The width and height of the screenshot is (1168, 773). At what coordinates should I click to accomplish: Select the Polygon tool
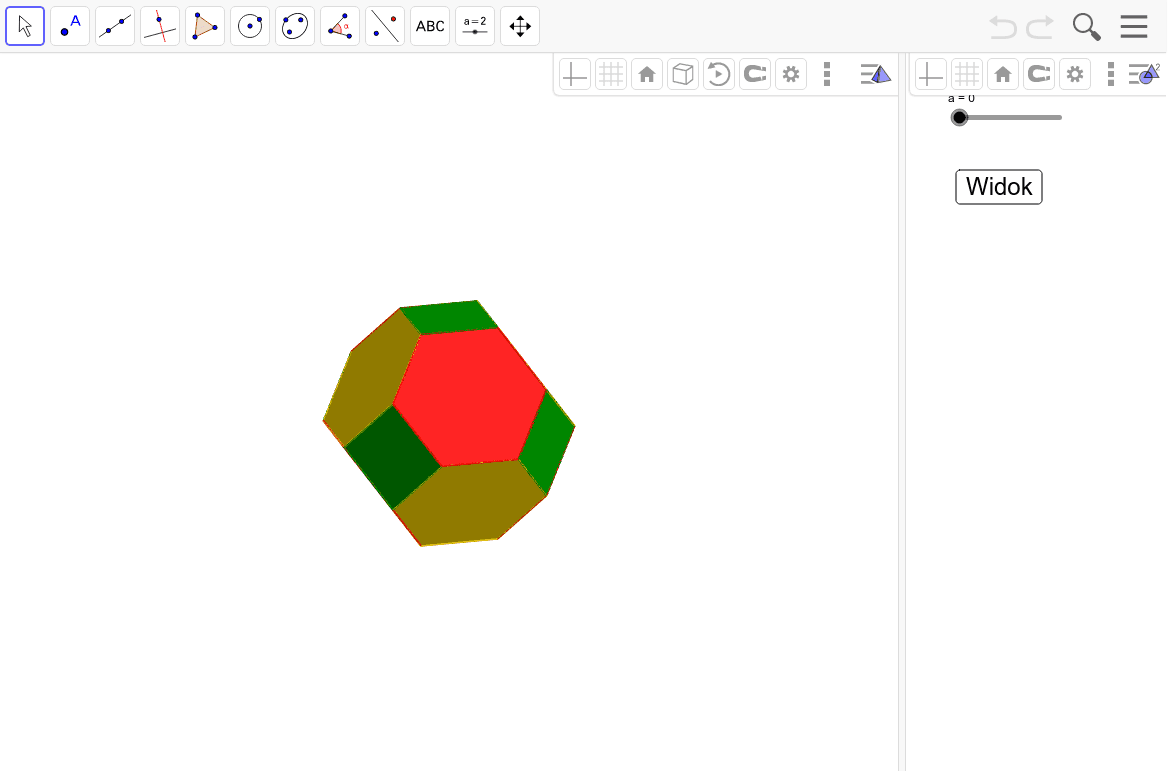[x=205, y=26]
